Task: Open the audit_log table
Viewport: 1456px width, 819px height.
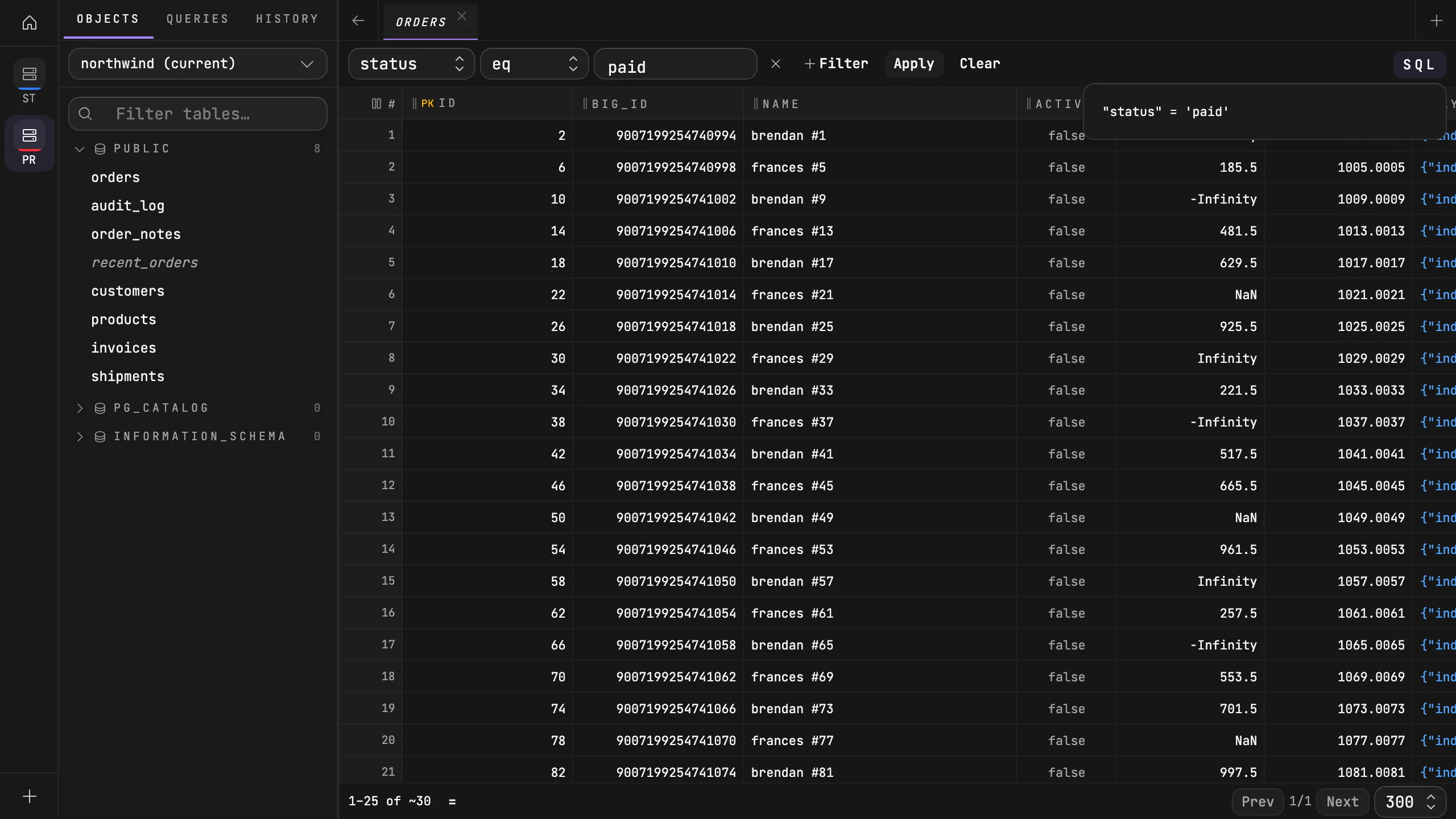Action: coord(128,206)
